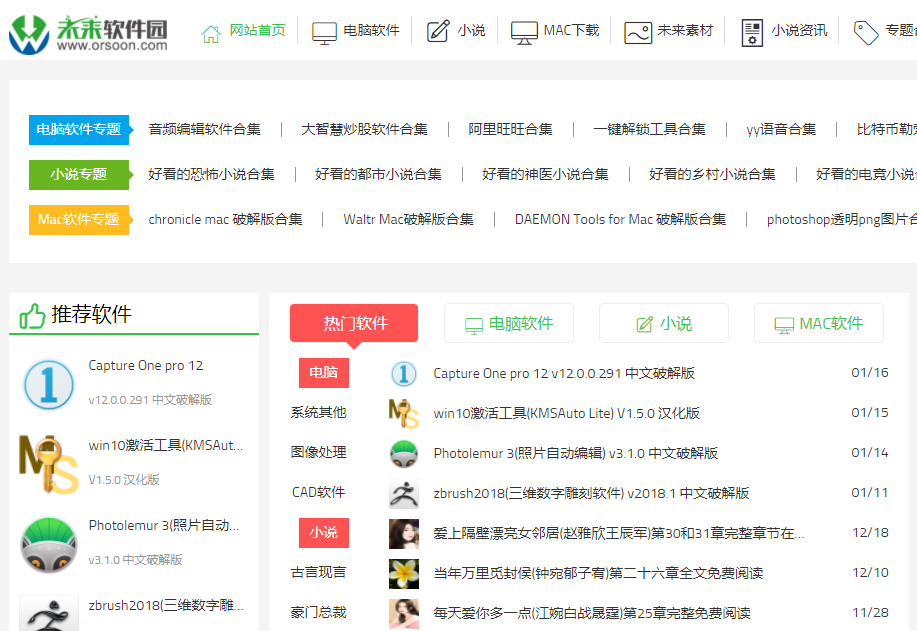Viewport: 917px width, 631px height.
Task: Open 爱上隔壁漂亮女邻居 chapter listing
Action: point(619,533)
